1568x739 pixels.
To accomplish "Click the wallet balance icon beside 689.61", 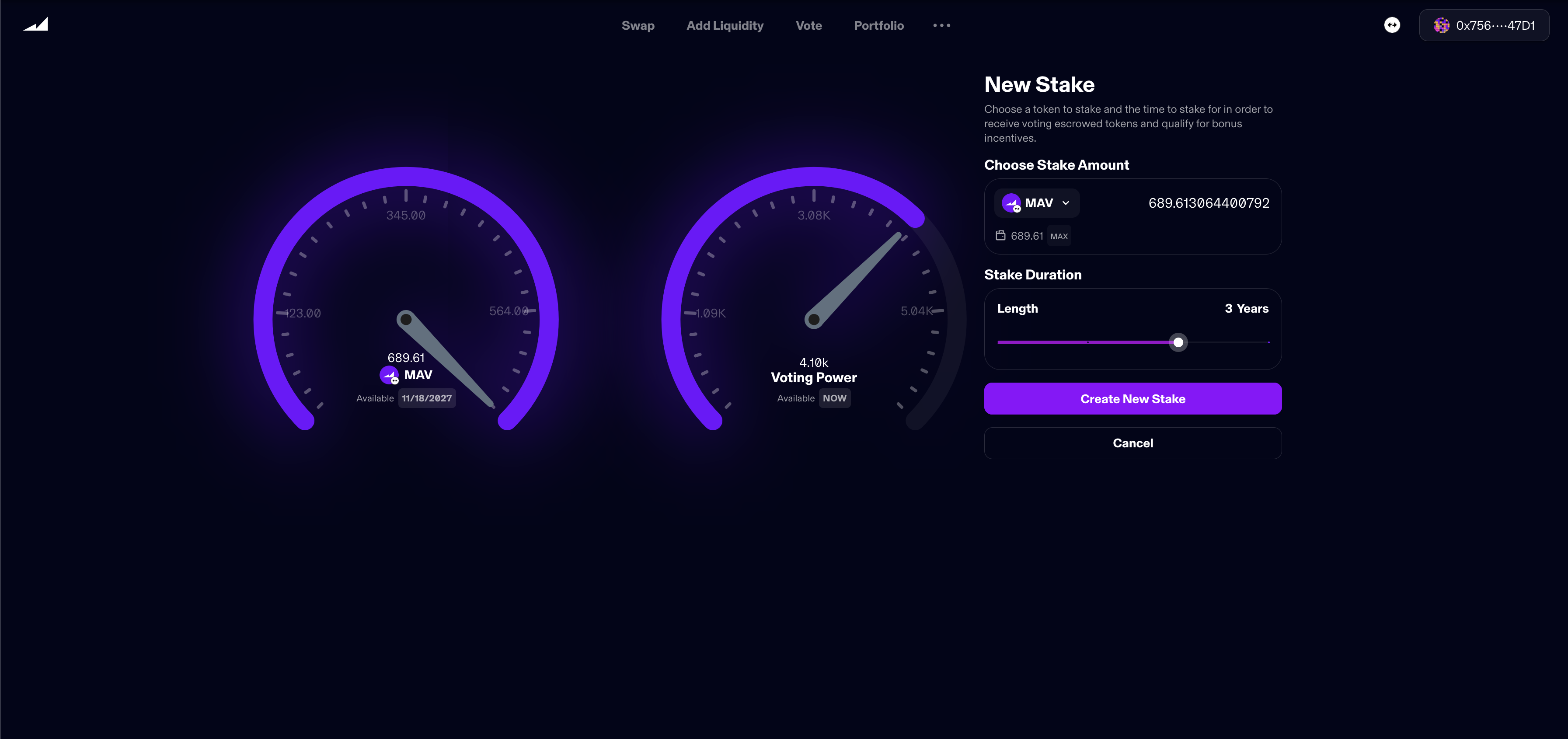I will 1000,236.
